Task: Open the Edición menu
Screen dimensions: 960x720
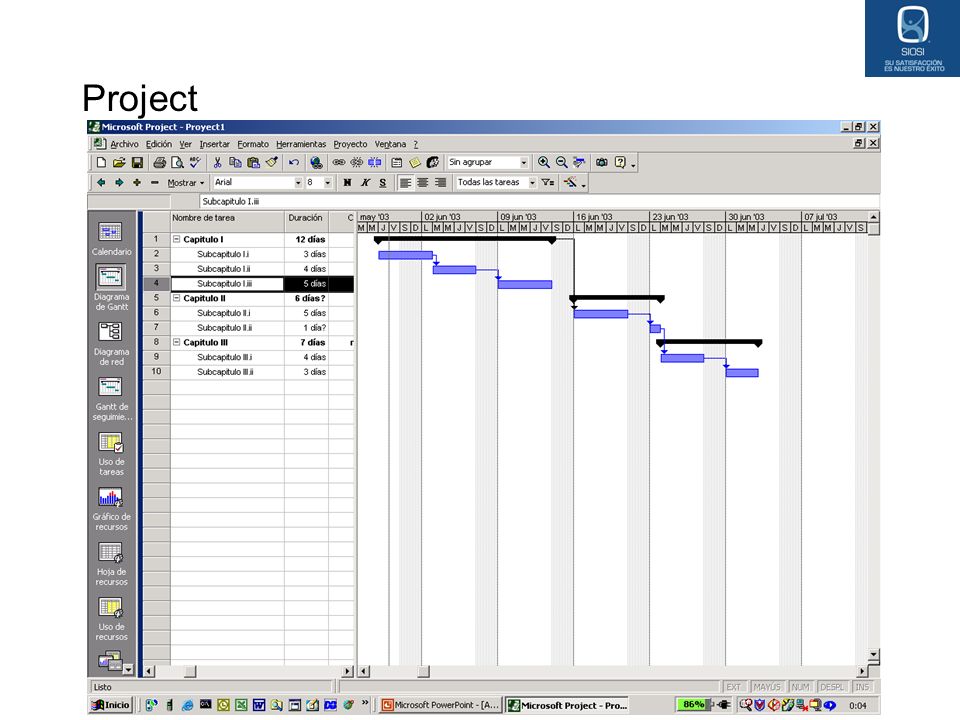Action: tap(159, 144)
